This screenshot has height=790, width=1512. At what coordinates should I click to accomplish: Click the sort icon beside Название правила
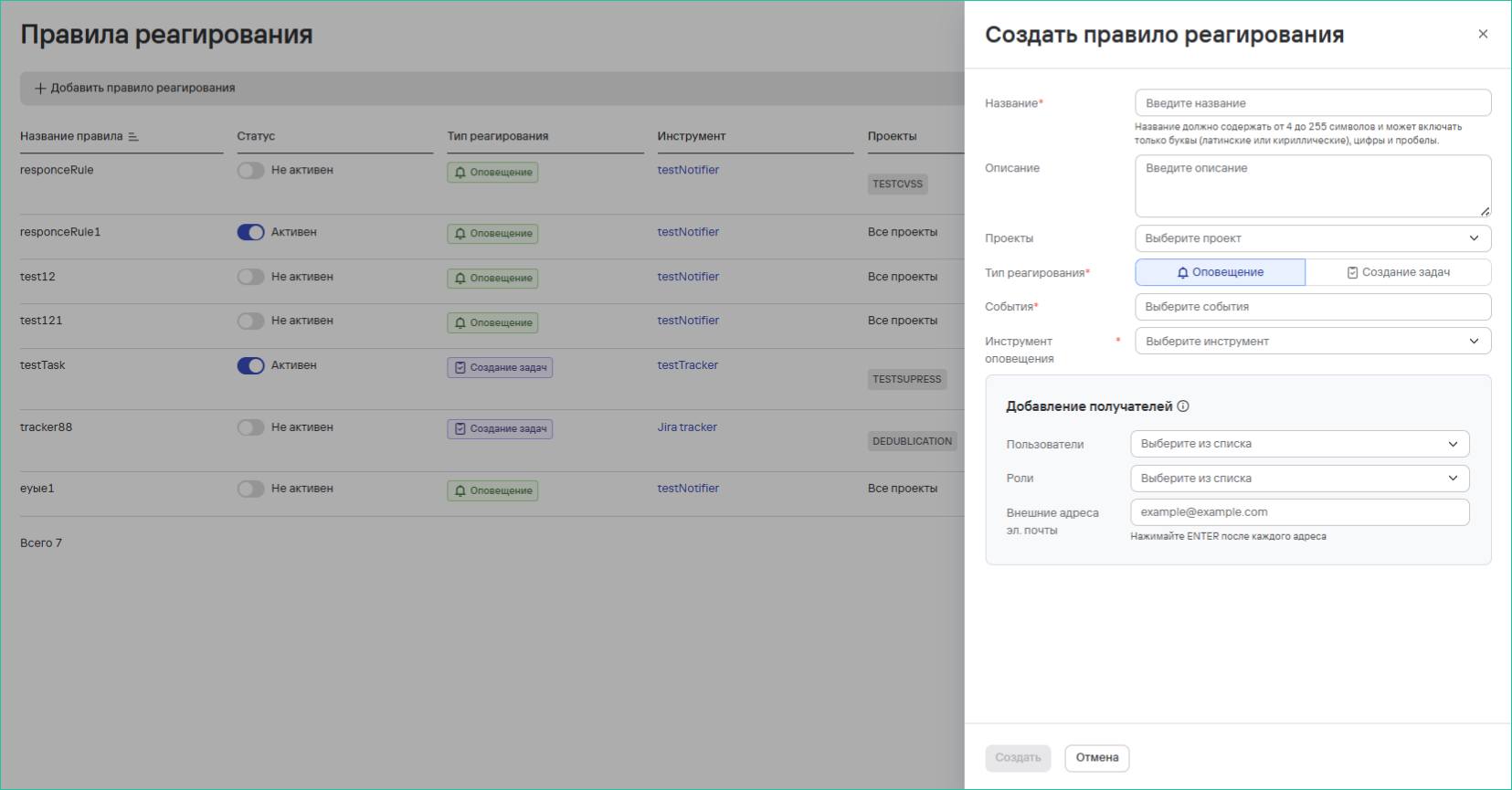tap(133, 137)
